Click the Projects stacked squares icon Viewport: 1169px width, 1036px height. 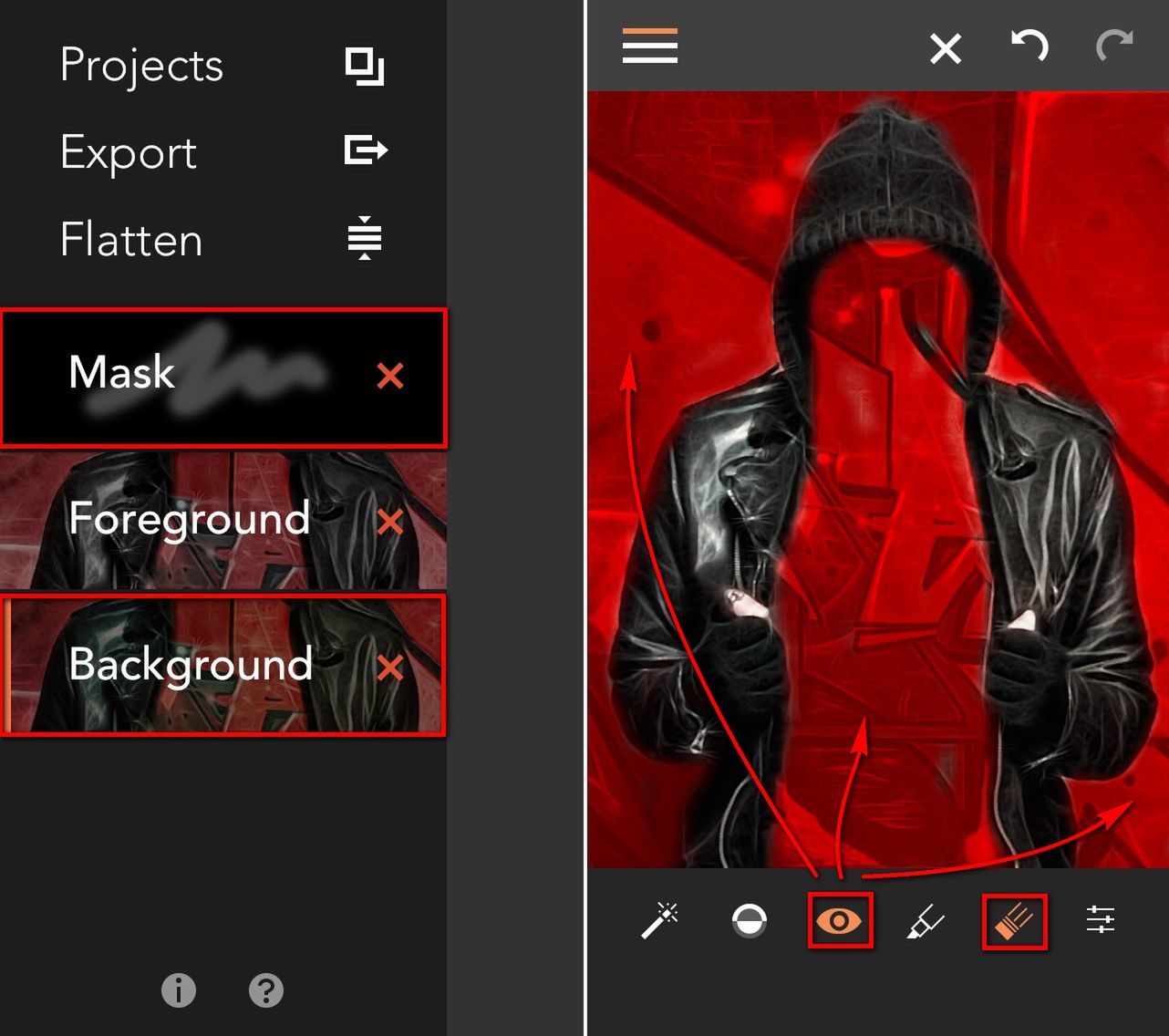click(x=365, y=67)
